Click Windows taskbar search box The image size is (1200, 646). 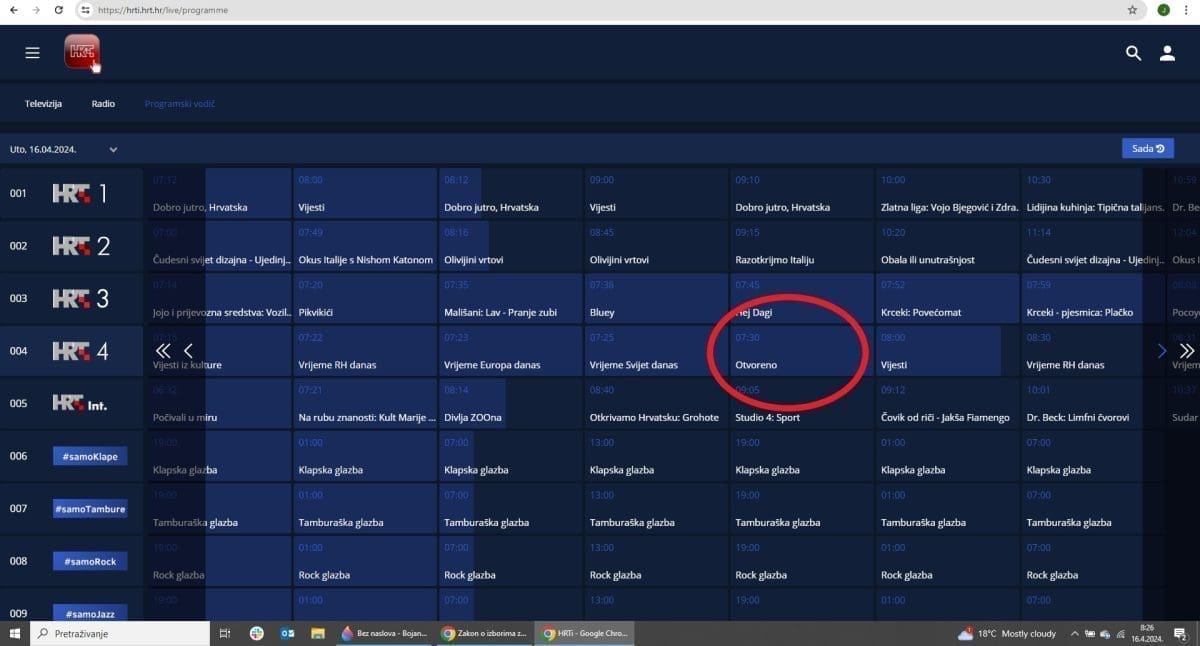click(120, 633)
